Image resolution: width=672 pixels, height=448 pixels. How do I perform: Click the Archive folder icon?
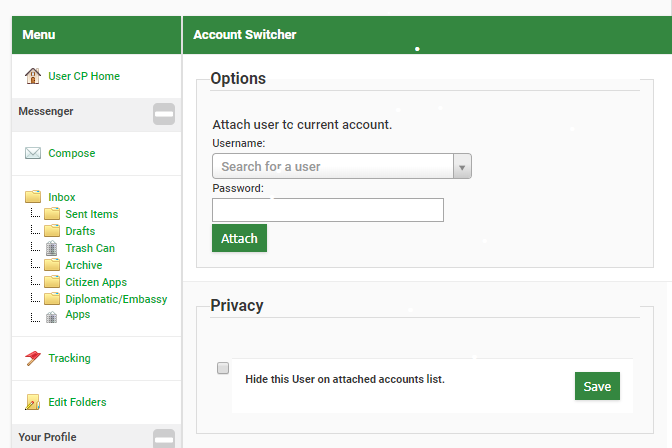52,265
